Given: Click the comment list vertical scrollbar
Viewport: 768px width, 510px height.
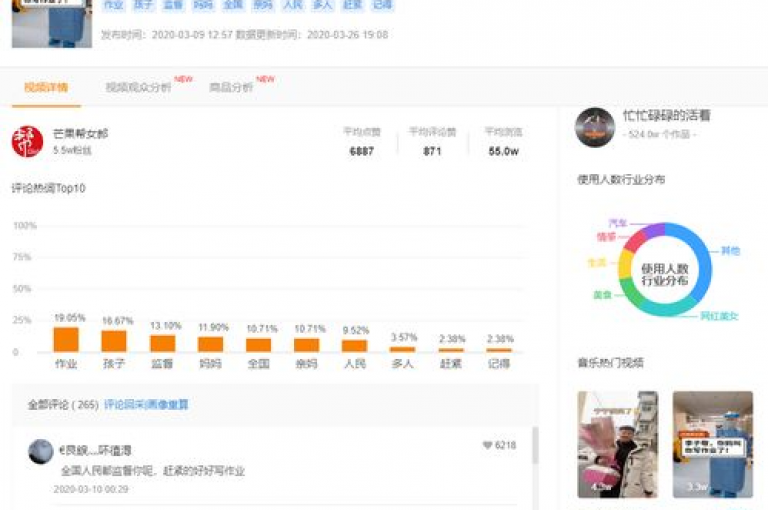Looking at the screenshot, I should [535, 445].
